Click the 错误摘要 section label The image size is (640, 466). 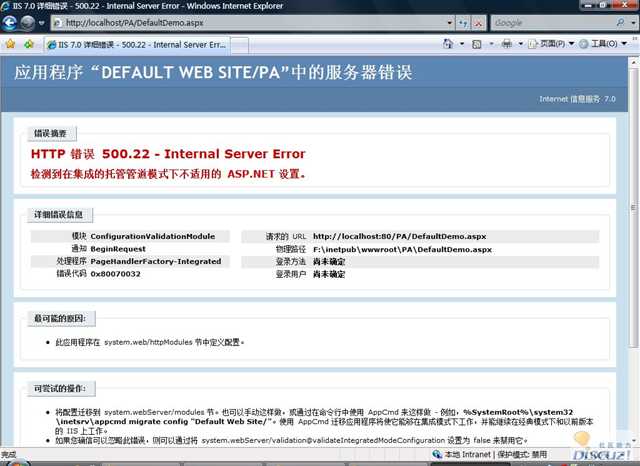click(x=50, y=133)
